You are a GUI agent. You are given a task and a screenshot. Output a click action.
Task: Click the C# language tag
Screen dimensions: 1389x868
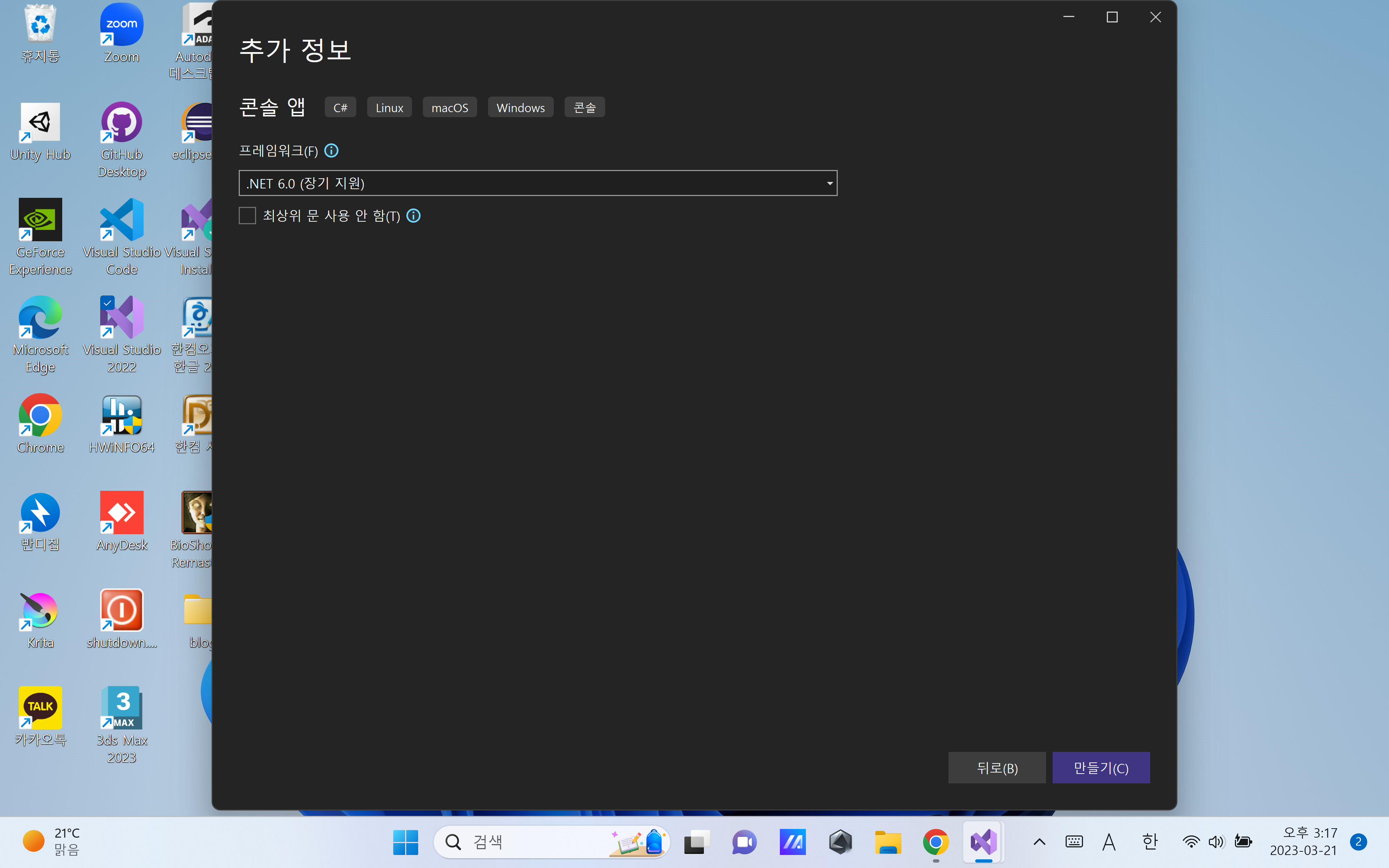[x=340, y=107]
